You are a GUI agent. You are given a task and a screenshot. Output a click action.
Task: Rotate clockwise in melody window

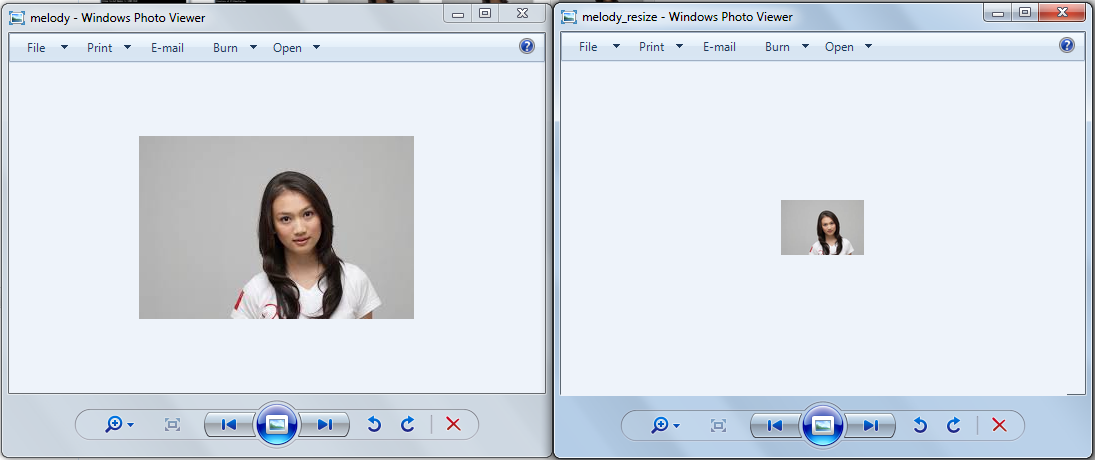pyautogui.click(x=408, y=424)
